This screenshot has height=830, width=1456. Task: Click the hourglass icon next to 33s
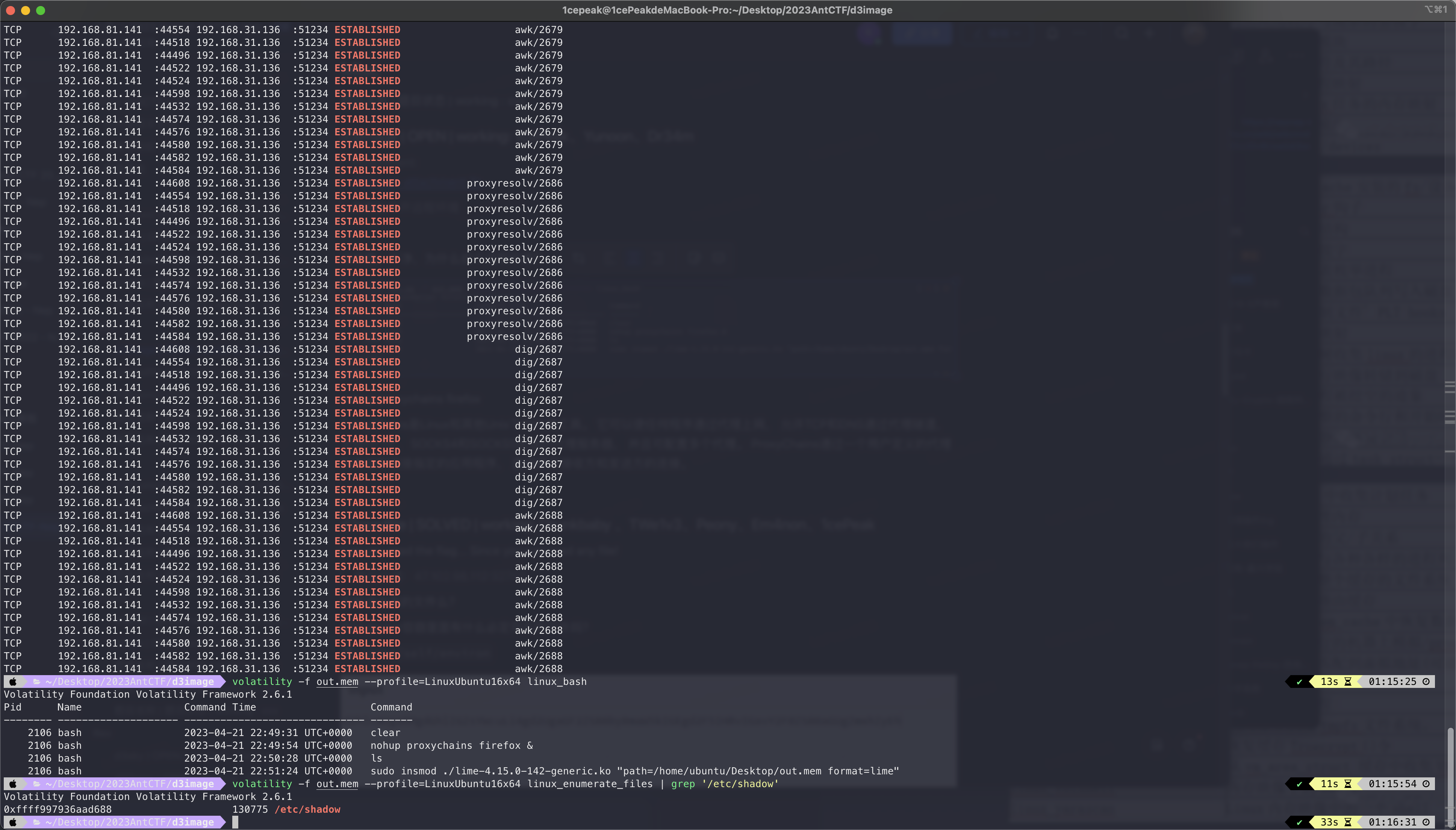point(1348,822)
